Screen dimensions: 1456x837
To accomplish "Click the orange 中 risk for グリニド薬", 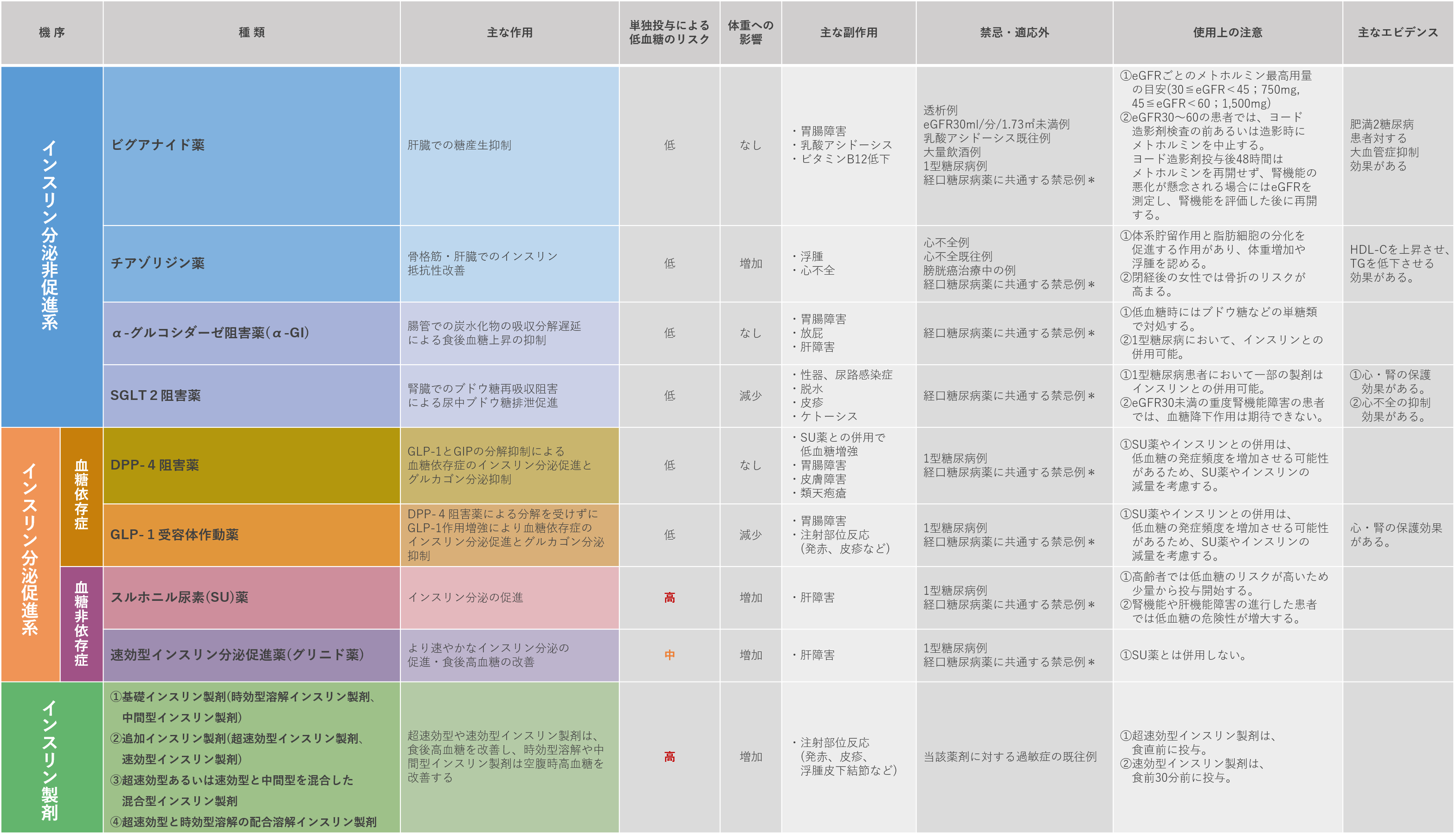I will pyautogui.click(x=669, y=655).
